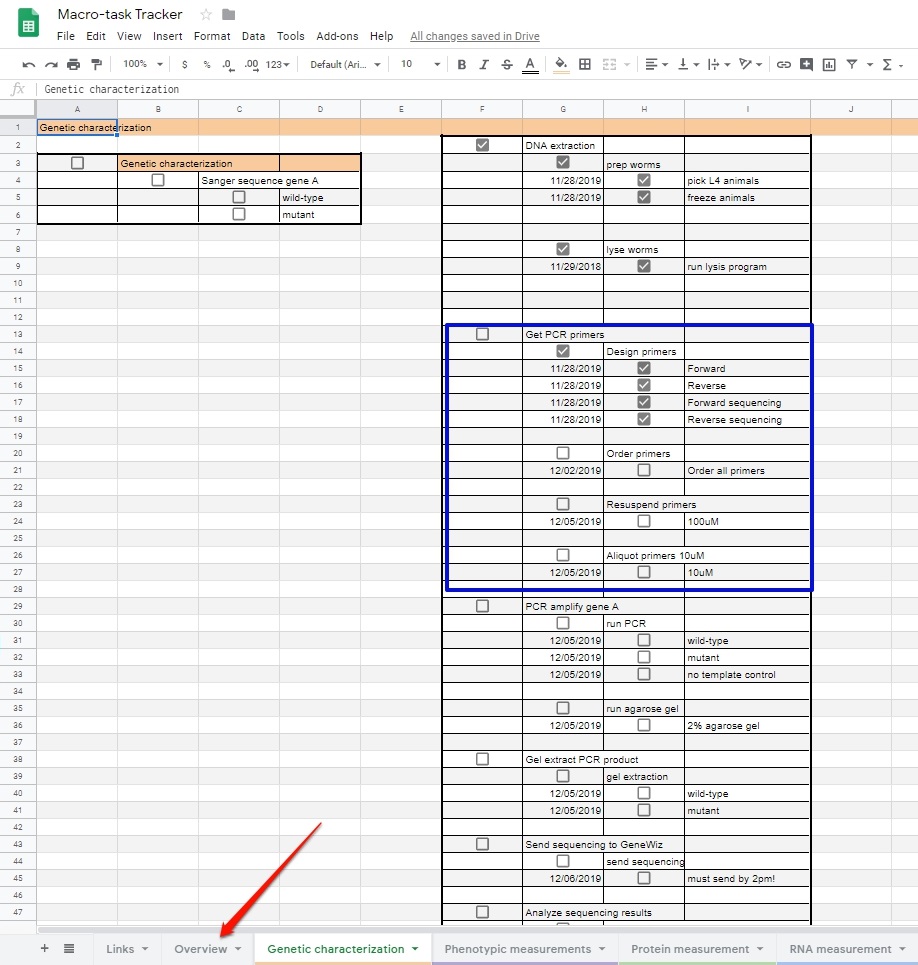Open the all sheets list icon

(x=69, y=948)
